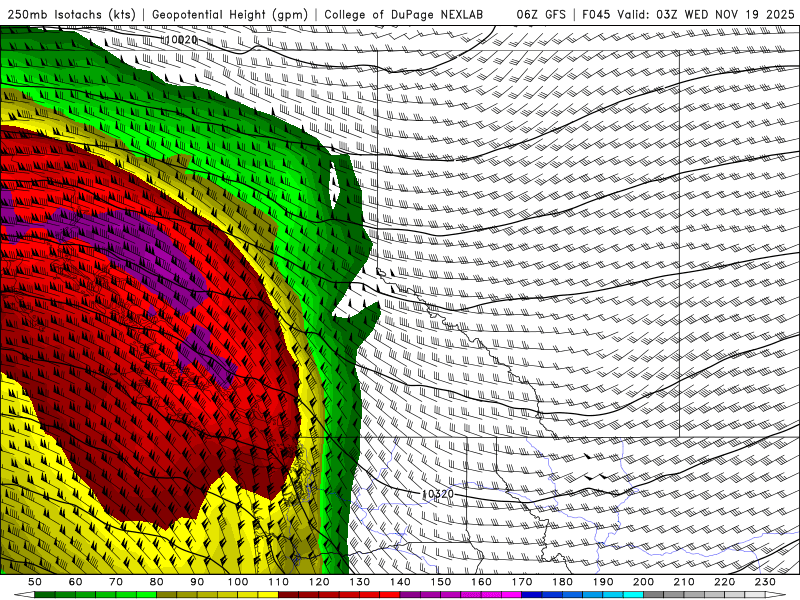Click the 230 value on the color scale
Viewport: 800px width, 600px height.
click(x=765, y=582)
